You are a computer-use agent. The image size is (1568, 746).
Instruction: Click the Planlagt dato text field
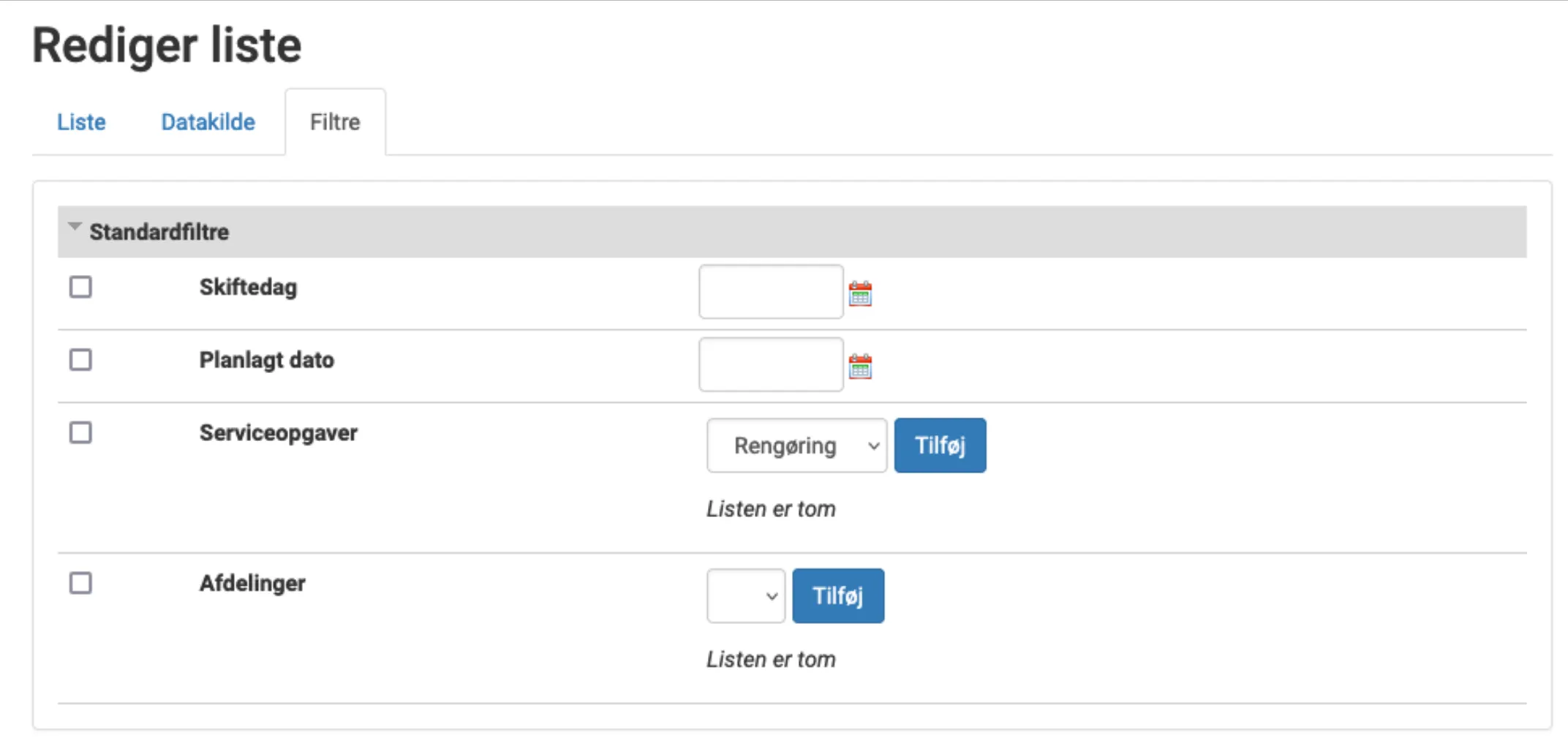[770, 364]
